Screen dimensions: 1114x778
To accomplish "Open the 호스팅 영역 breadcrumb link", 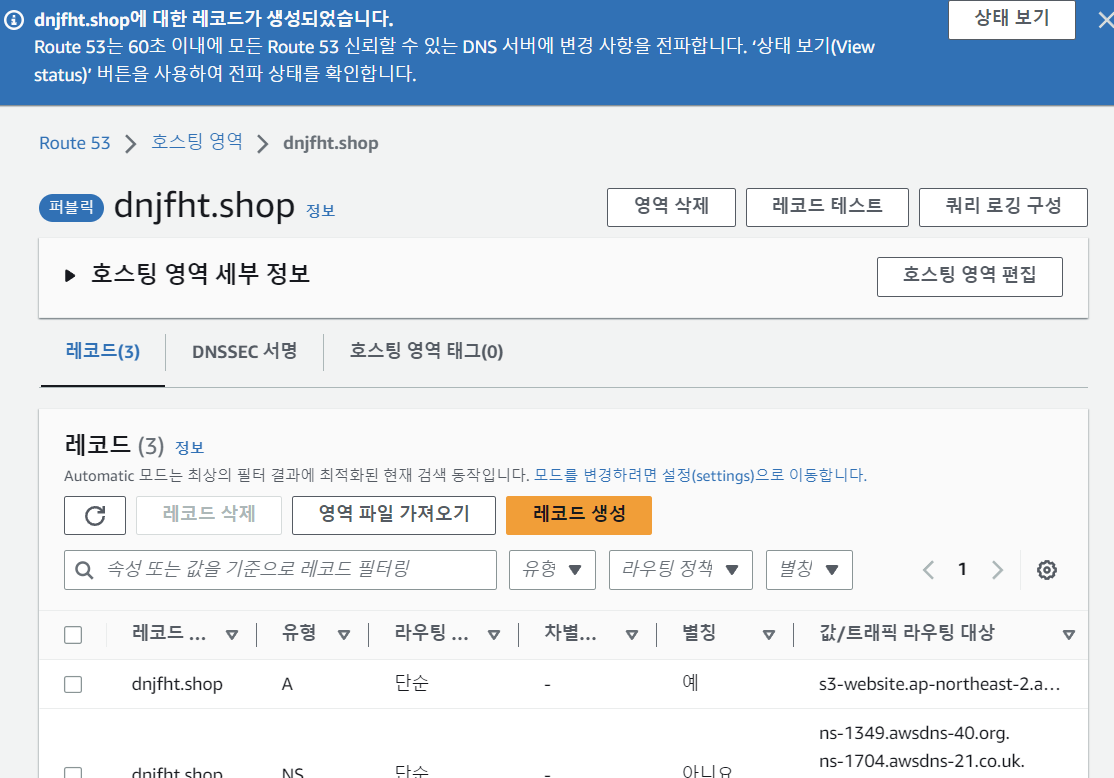I will (x=197, y=142).
